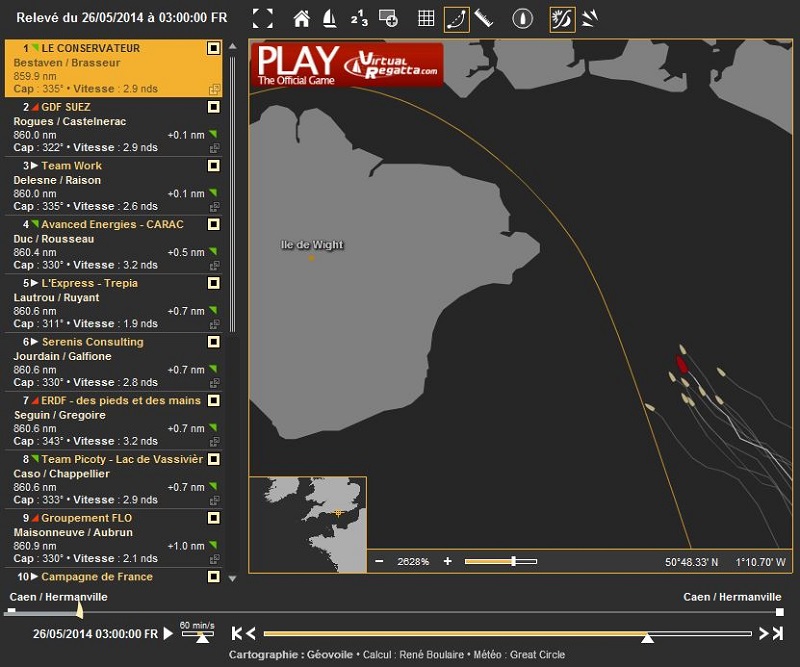This screenshot has height=667, width=800.
Task: Select the GDF SUEZ boat name
Action: click(66, 107)
